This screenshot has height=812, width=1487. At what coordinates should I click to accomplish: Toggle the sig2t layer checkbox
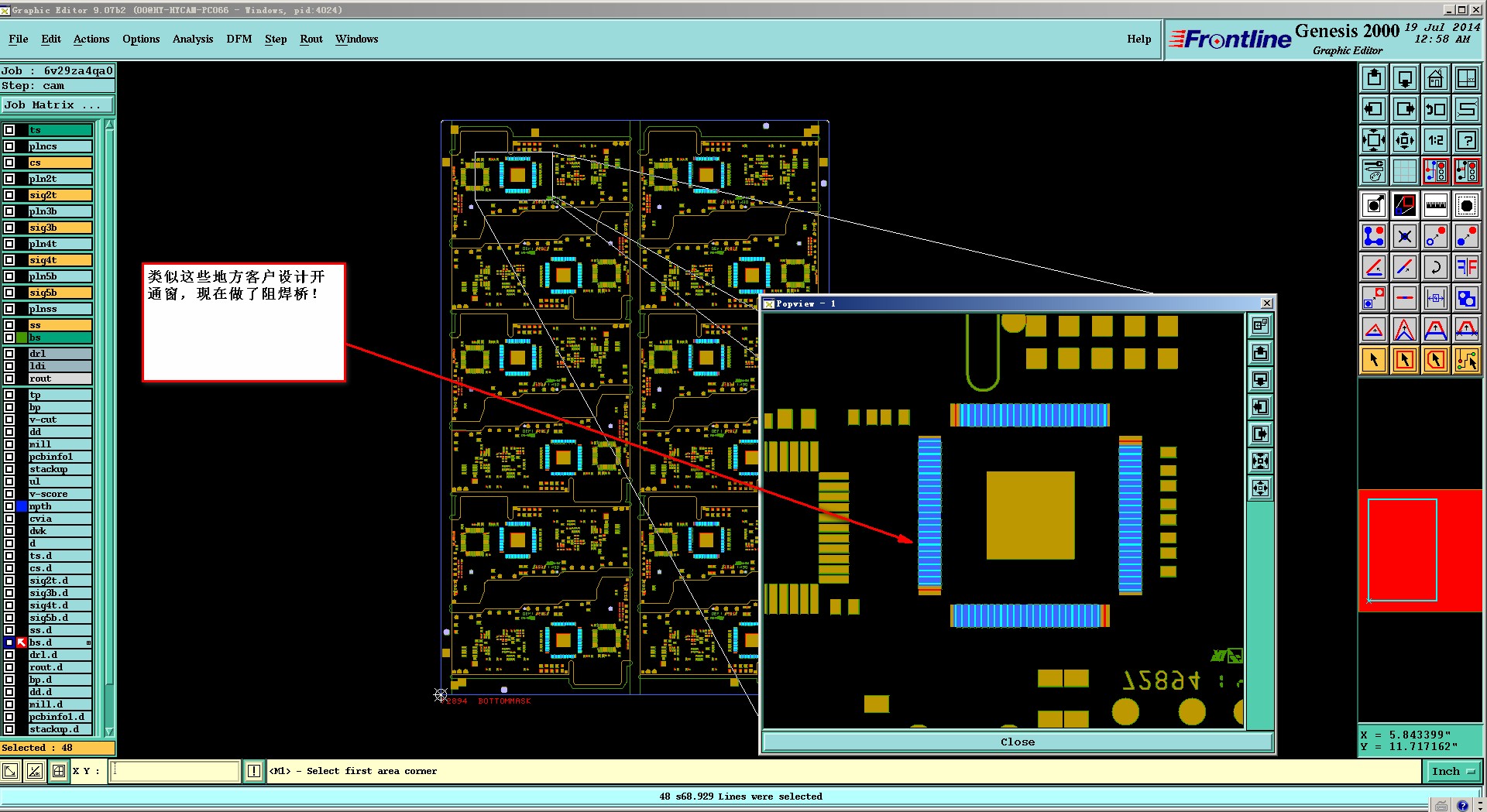9,195
